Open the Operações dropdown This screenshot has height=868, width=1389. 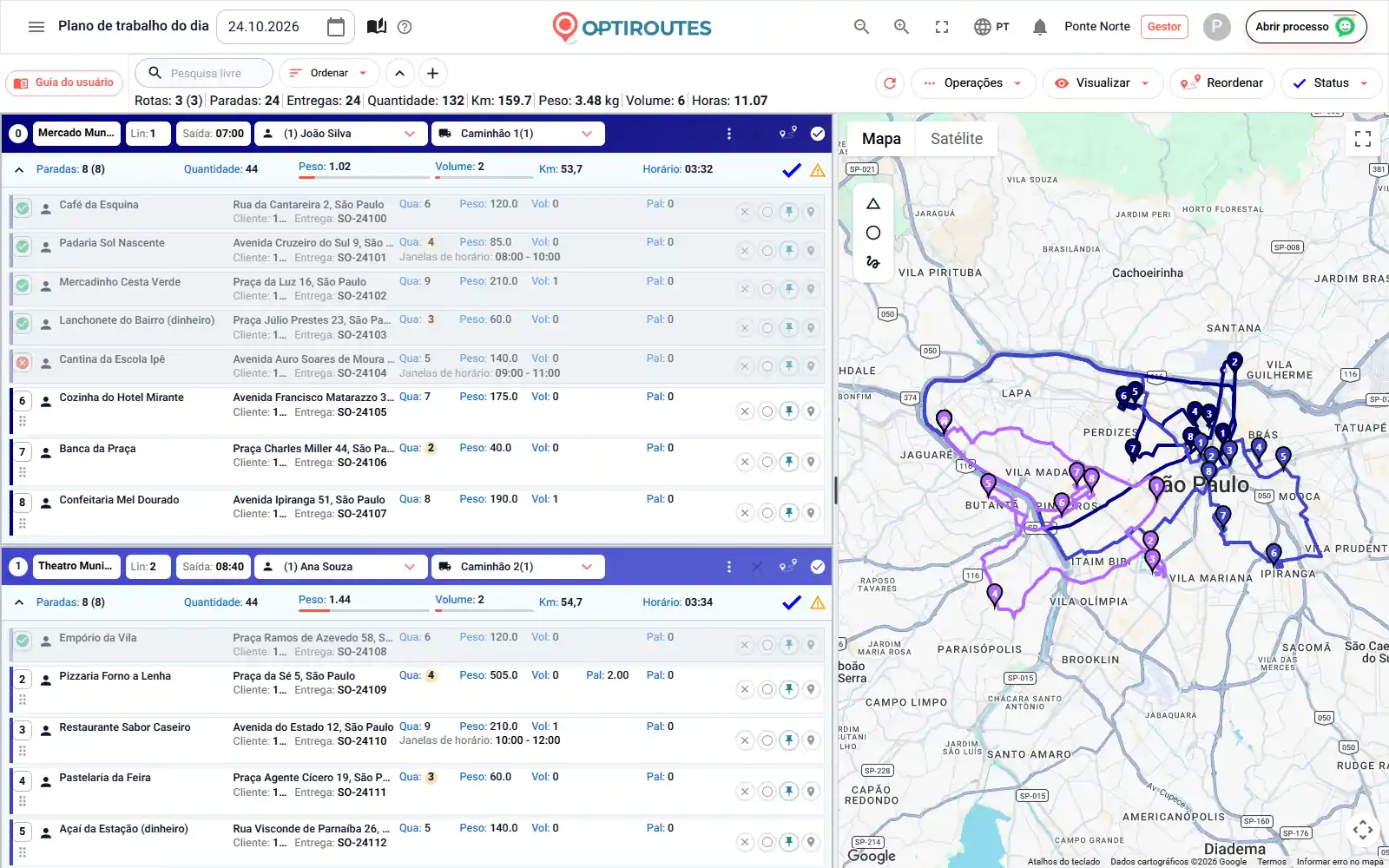973,83
